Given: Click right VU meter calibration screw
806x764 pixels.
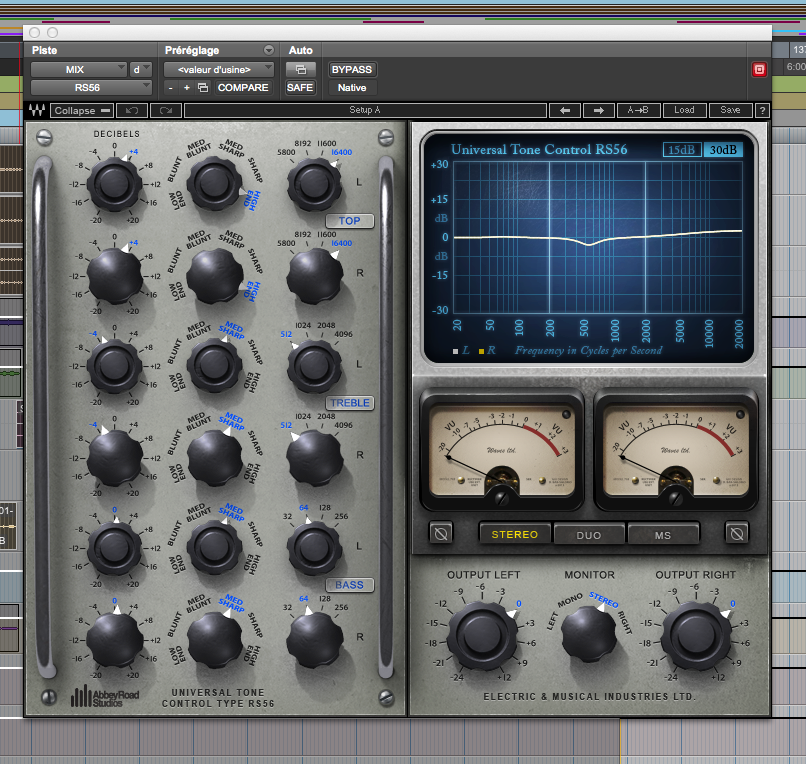Looking at the screenshot, I should (x=676, y=497).
